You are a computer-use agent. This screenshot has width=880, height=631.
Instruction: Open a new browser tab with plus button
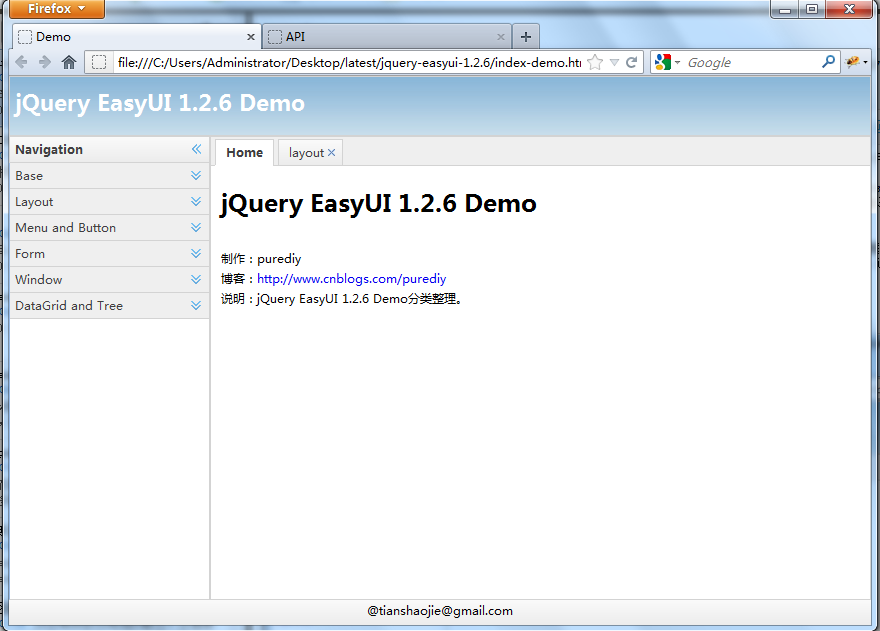(526, 37)
